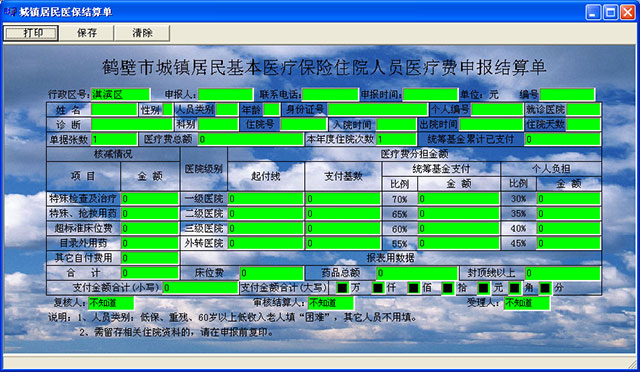Click the 身份证号 input field
The height and width of the screenshot is (372, 640).
tap(377, 109)
